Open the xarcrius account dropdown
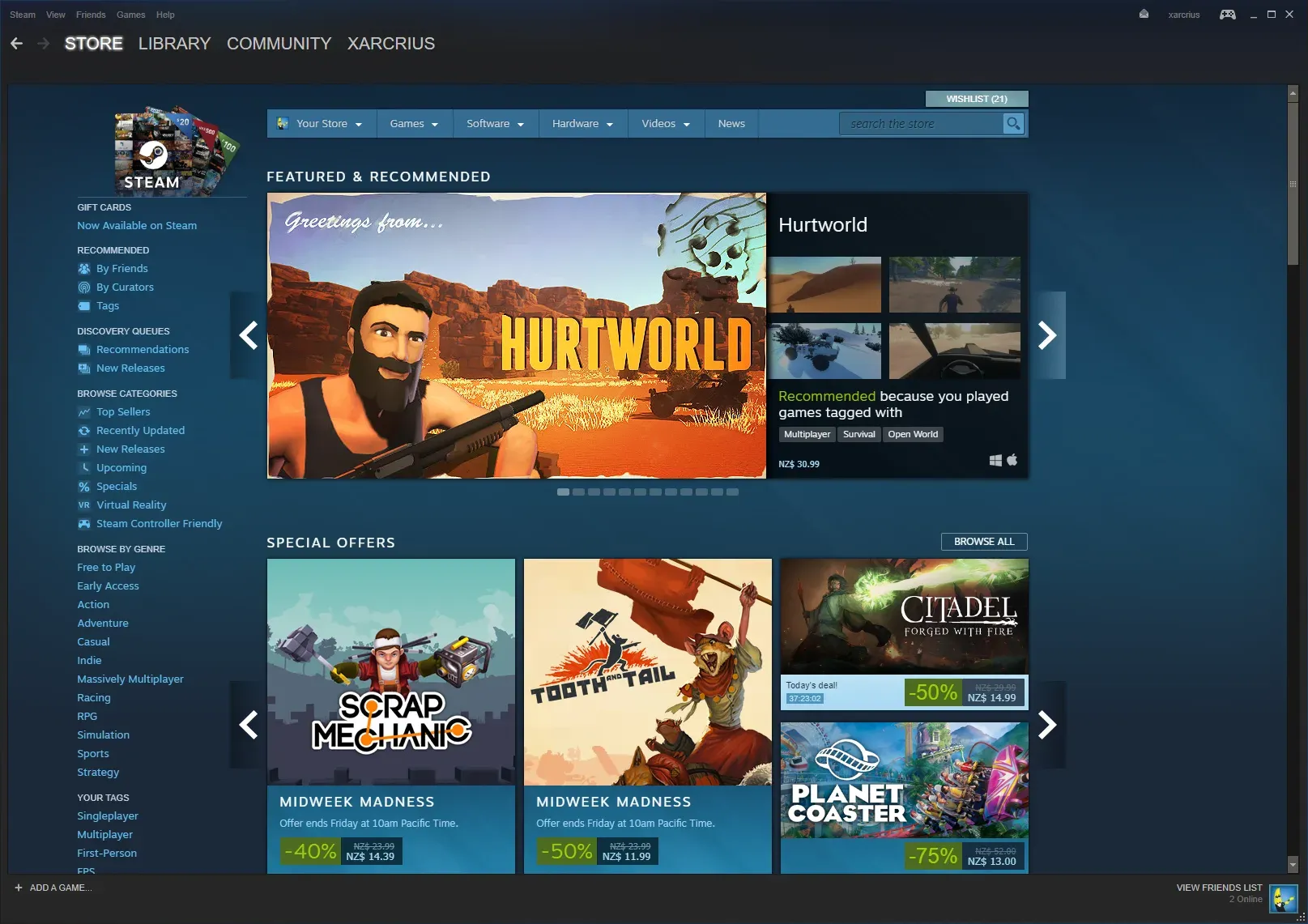Screen dimensions: 1308x924 tap(1184, 15)
